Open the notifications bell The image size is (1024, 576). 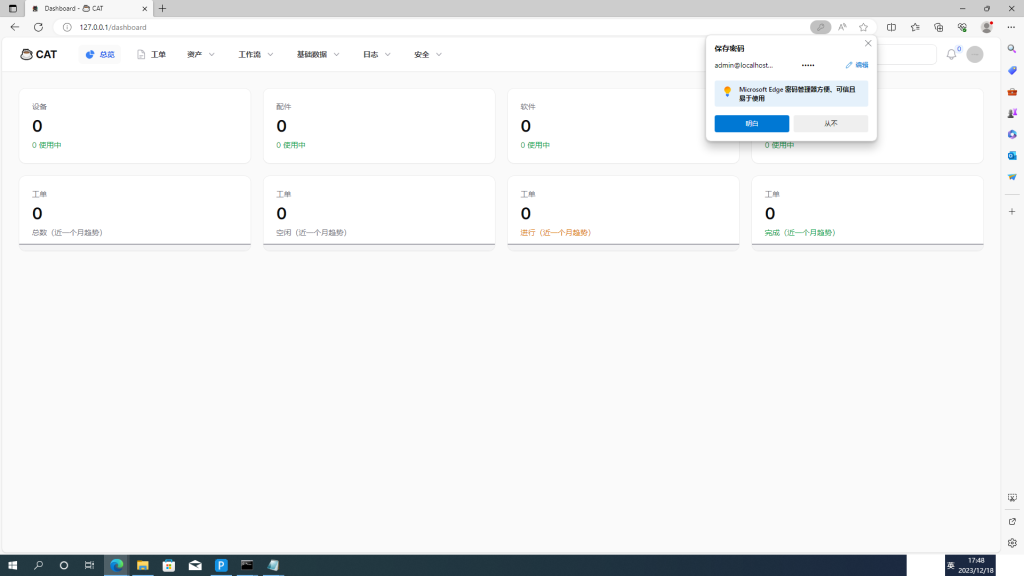952,54
